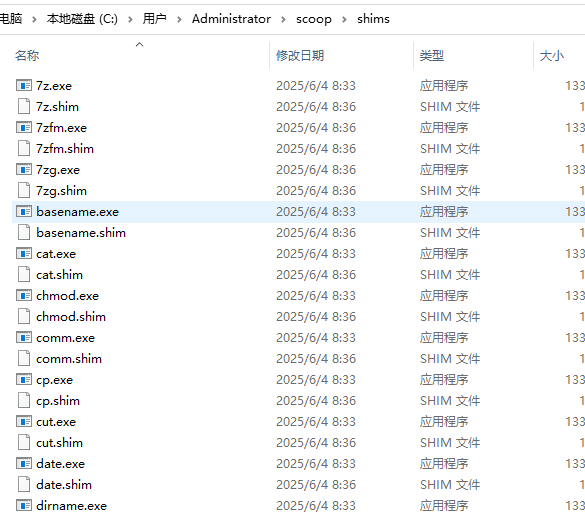Select the 7z.exe application icon
This screenshot has width=585, height=516.
(24, 86)
